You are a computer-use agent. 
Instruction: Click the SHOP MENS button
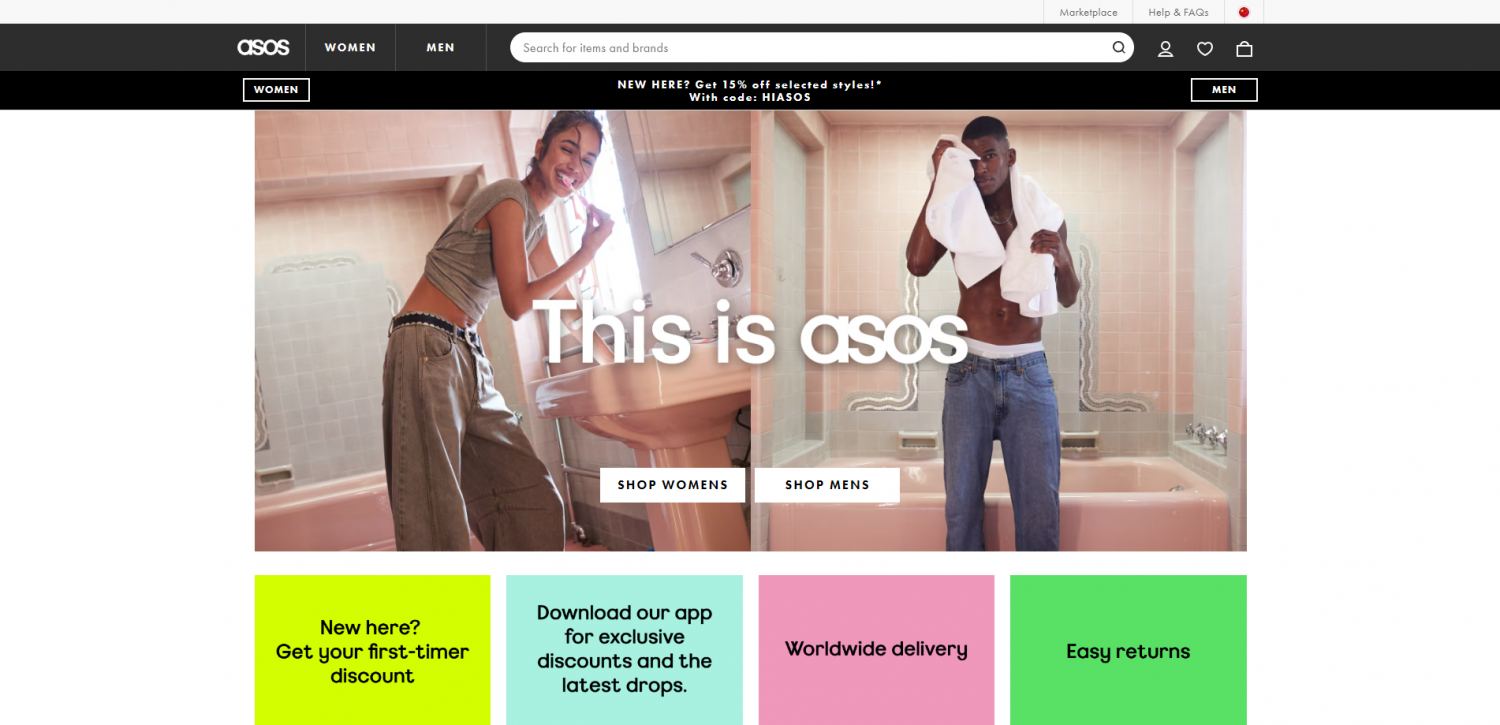(x=827, y=485)
